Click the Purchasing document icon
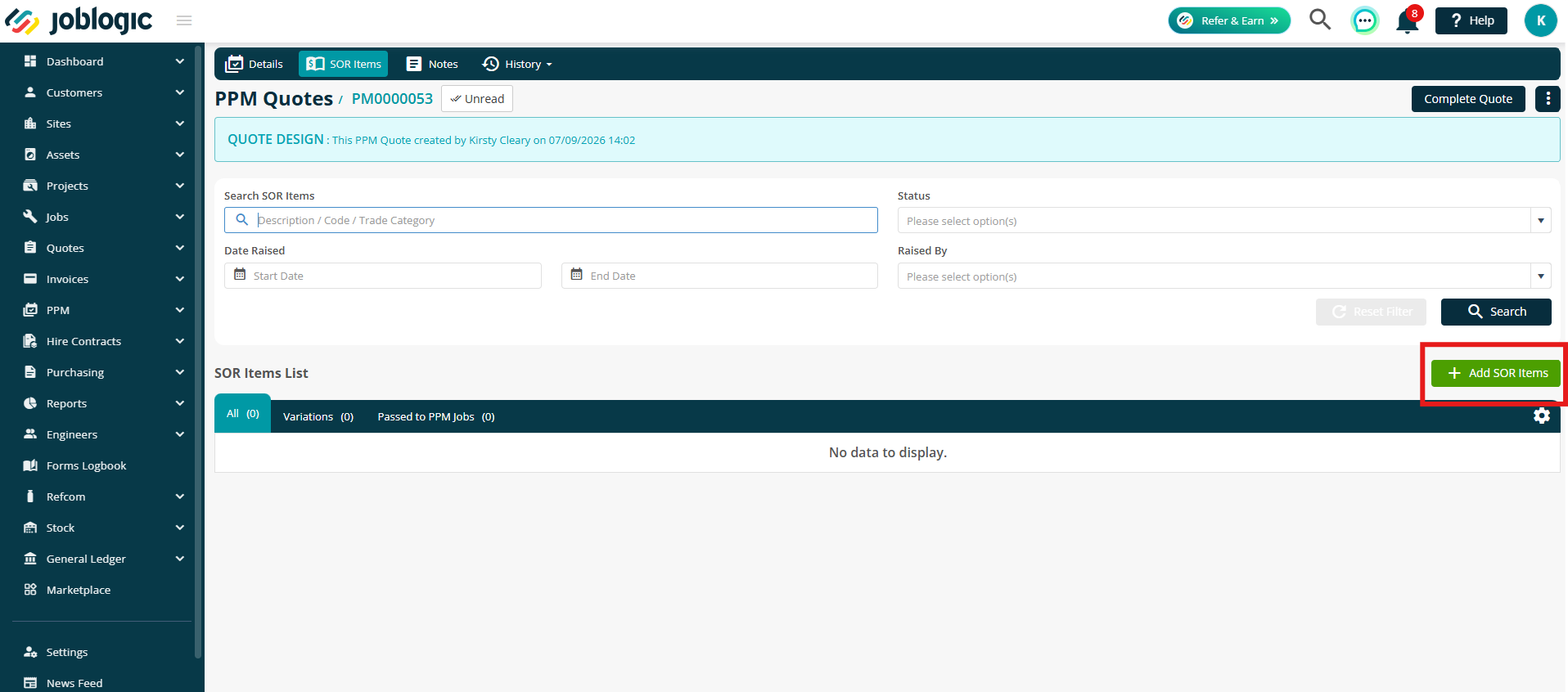 pos(30,372)
